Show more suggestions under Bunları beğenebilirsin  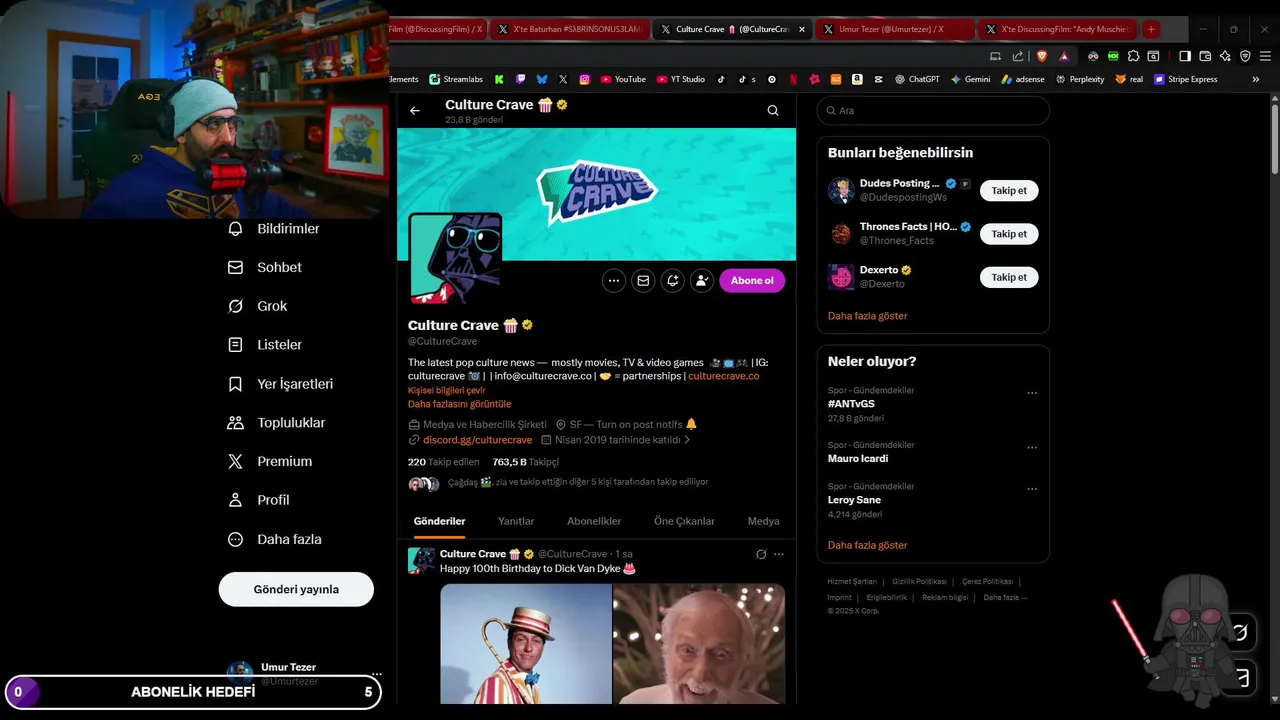[x=867, y=316]
